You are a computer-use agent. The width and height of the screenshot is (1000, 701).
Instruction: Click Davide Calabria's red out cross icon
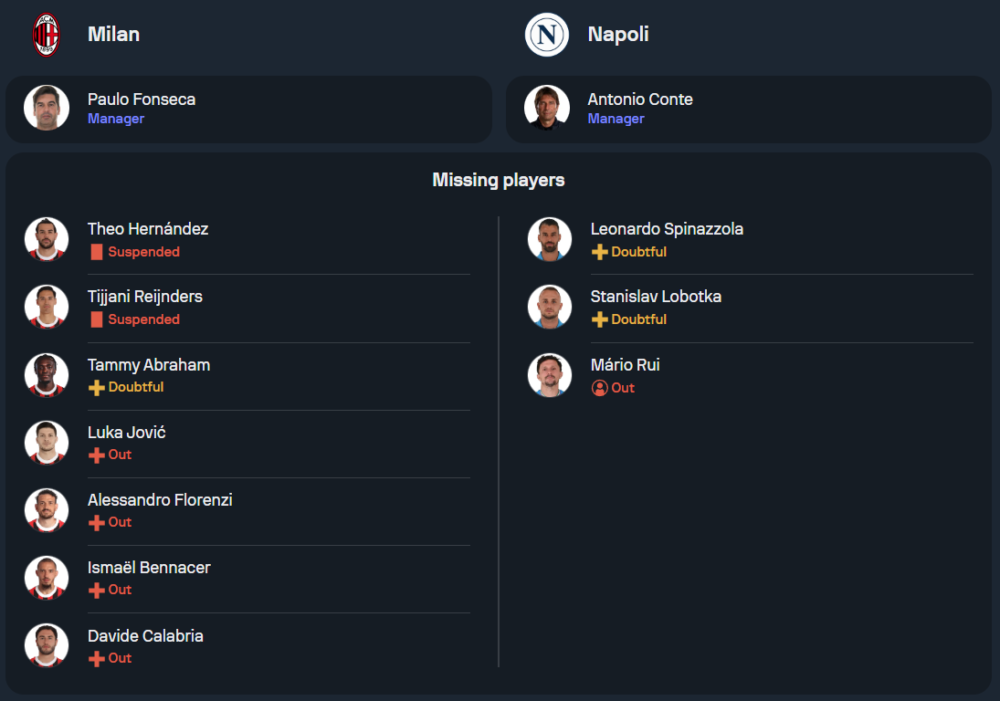[96, 659]
